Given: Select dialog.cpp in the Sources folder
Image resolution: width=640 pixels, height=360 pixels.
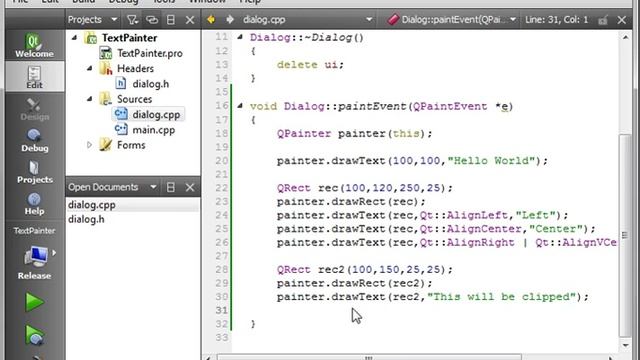Looking at the screenshot, I should point(156,114).
